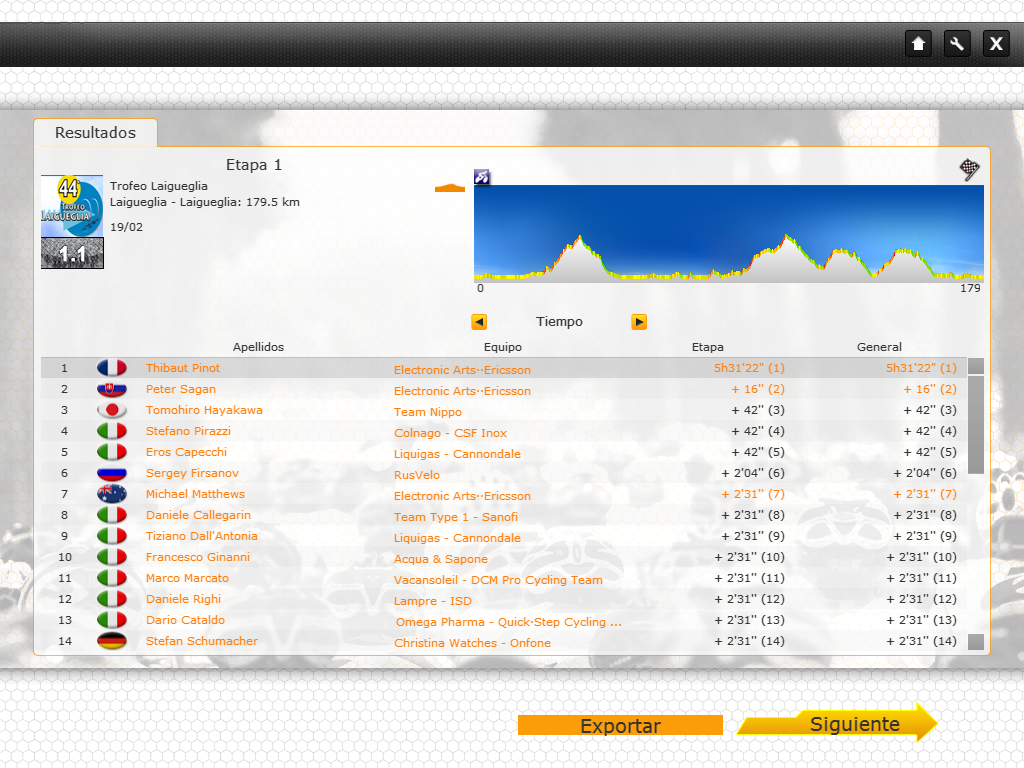Click Italian flag beside Marco Marcato
Viewport: 1024px width, 768px height.
coord(112,578)
